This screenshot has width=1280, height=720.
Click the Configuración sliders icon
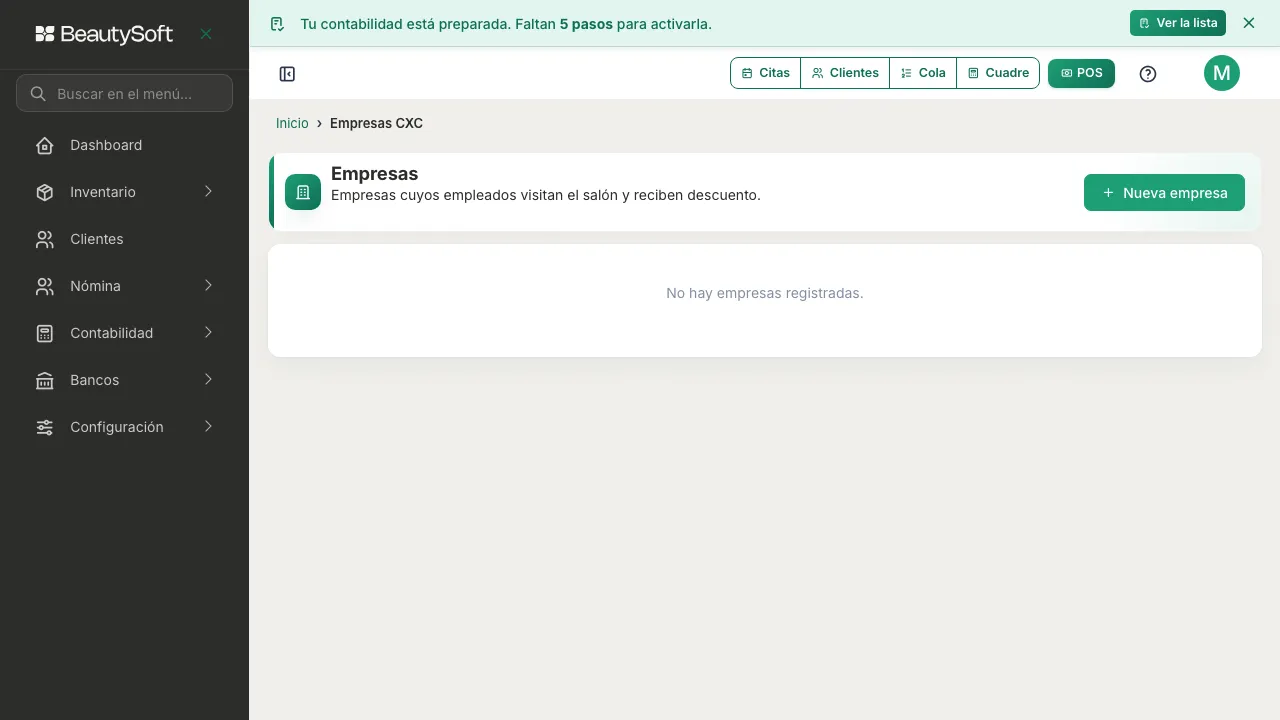click(x=45, y=427)
